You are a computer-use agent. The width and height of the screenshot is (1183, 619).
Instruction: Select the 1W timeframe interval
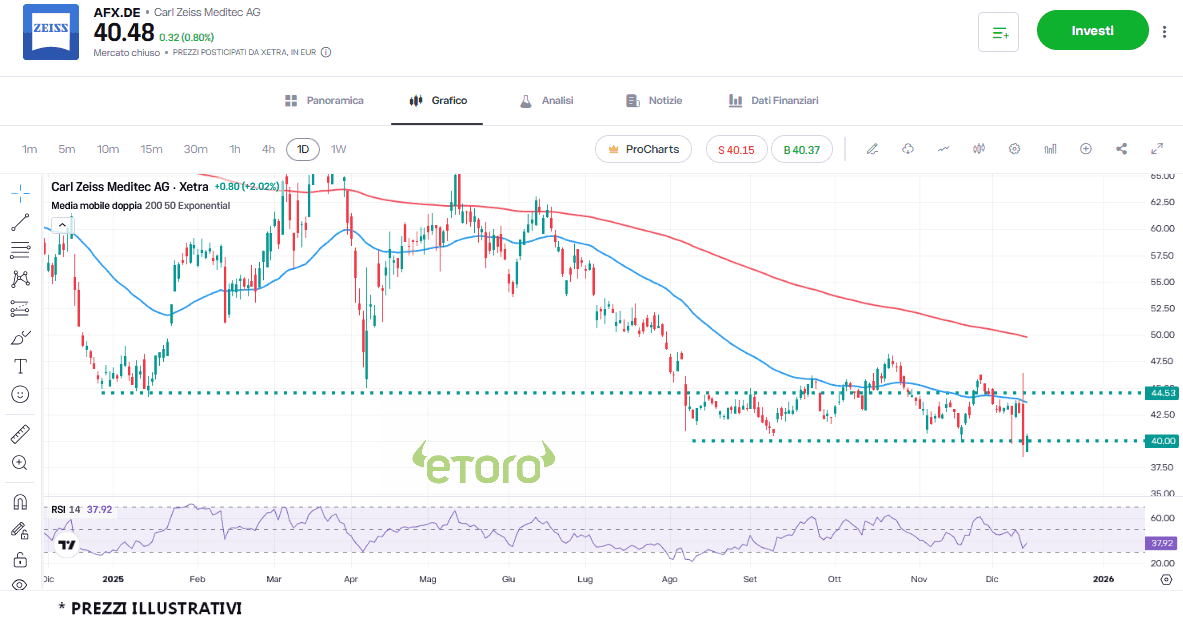pyautogui.click(x=338, y=149)
